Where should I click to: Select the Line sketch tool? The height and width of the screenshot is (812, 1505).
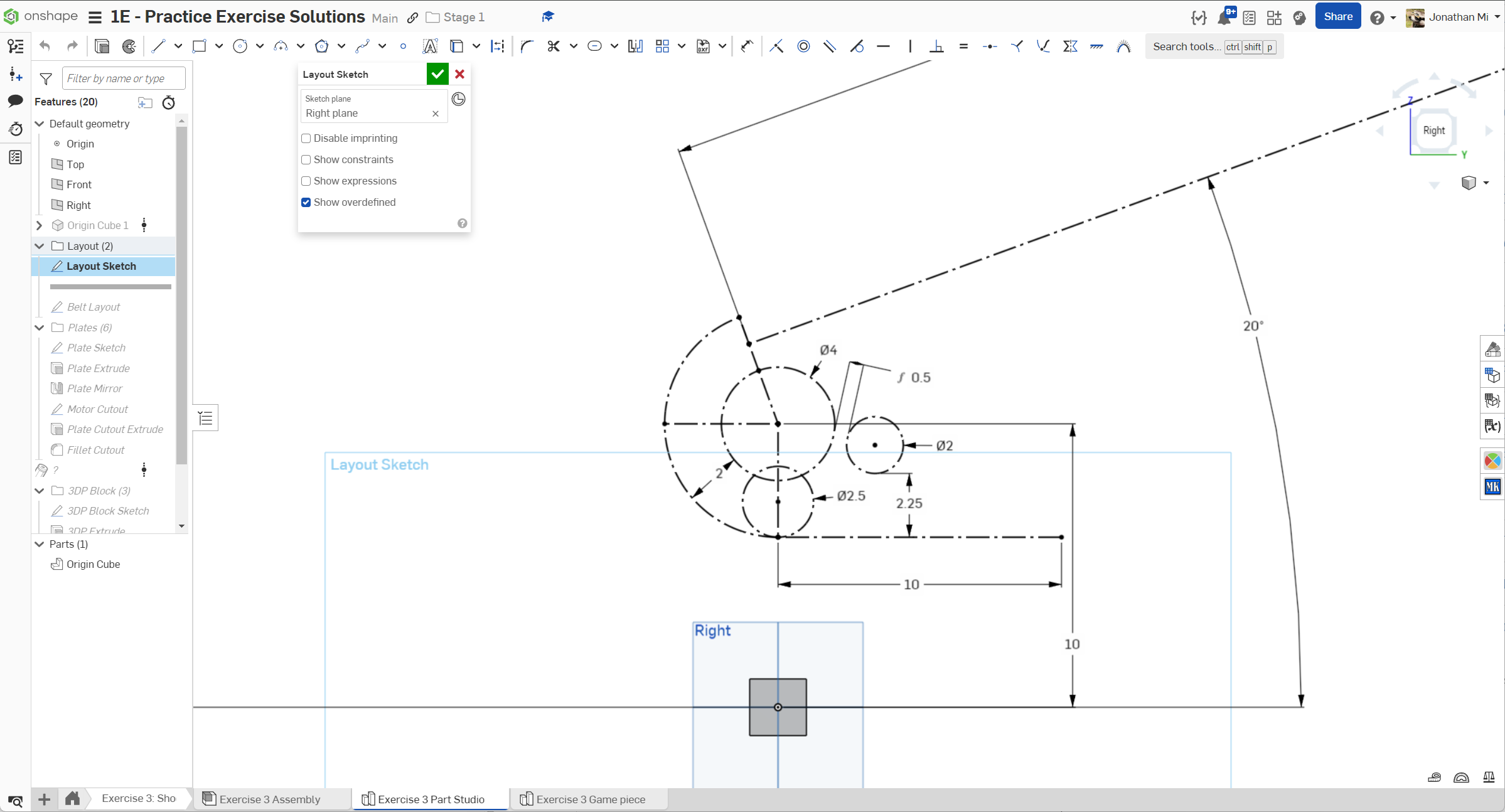(x=158, y=46)
